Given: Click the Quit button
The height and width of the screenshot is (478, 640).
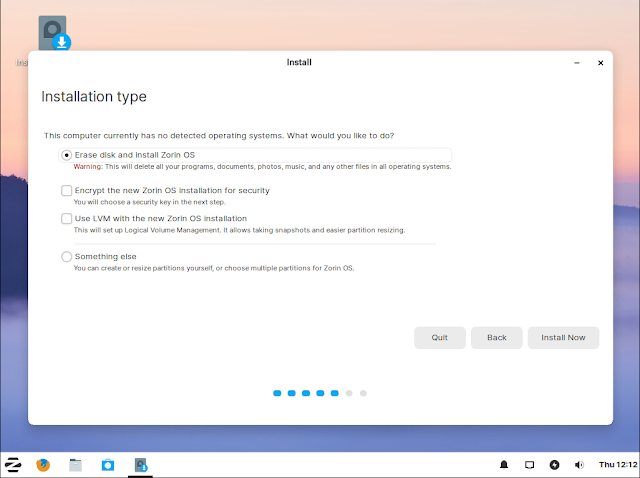Looking at the screenshot, I should (x=440, y=338).
